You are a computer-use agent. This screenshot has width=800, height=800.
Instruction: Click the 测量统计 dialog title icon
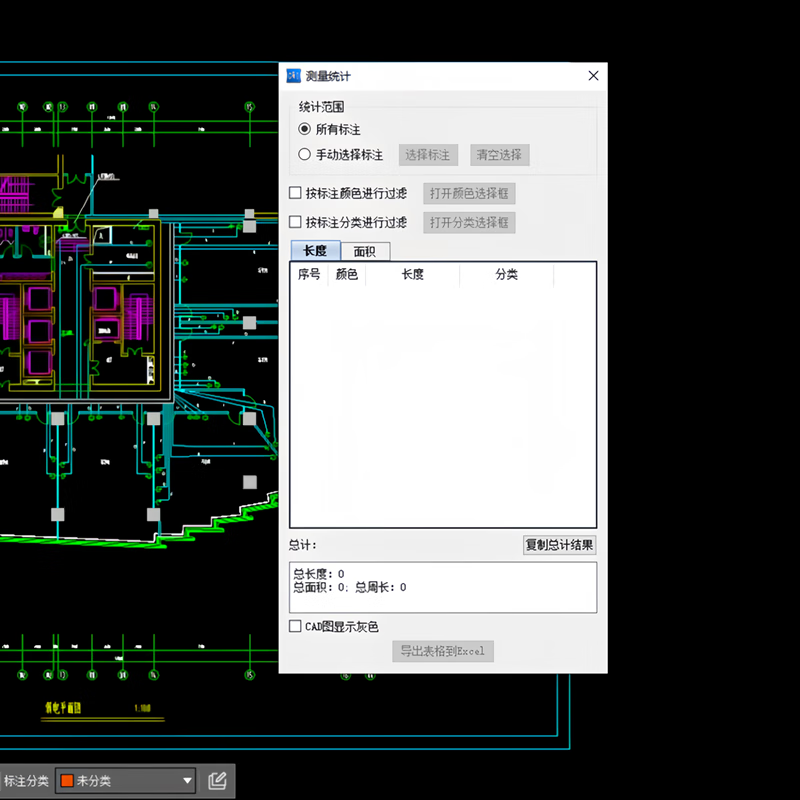[293, 76]
